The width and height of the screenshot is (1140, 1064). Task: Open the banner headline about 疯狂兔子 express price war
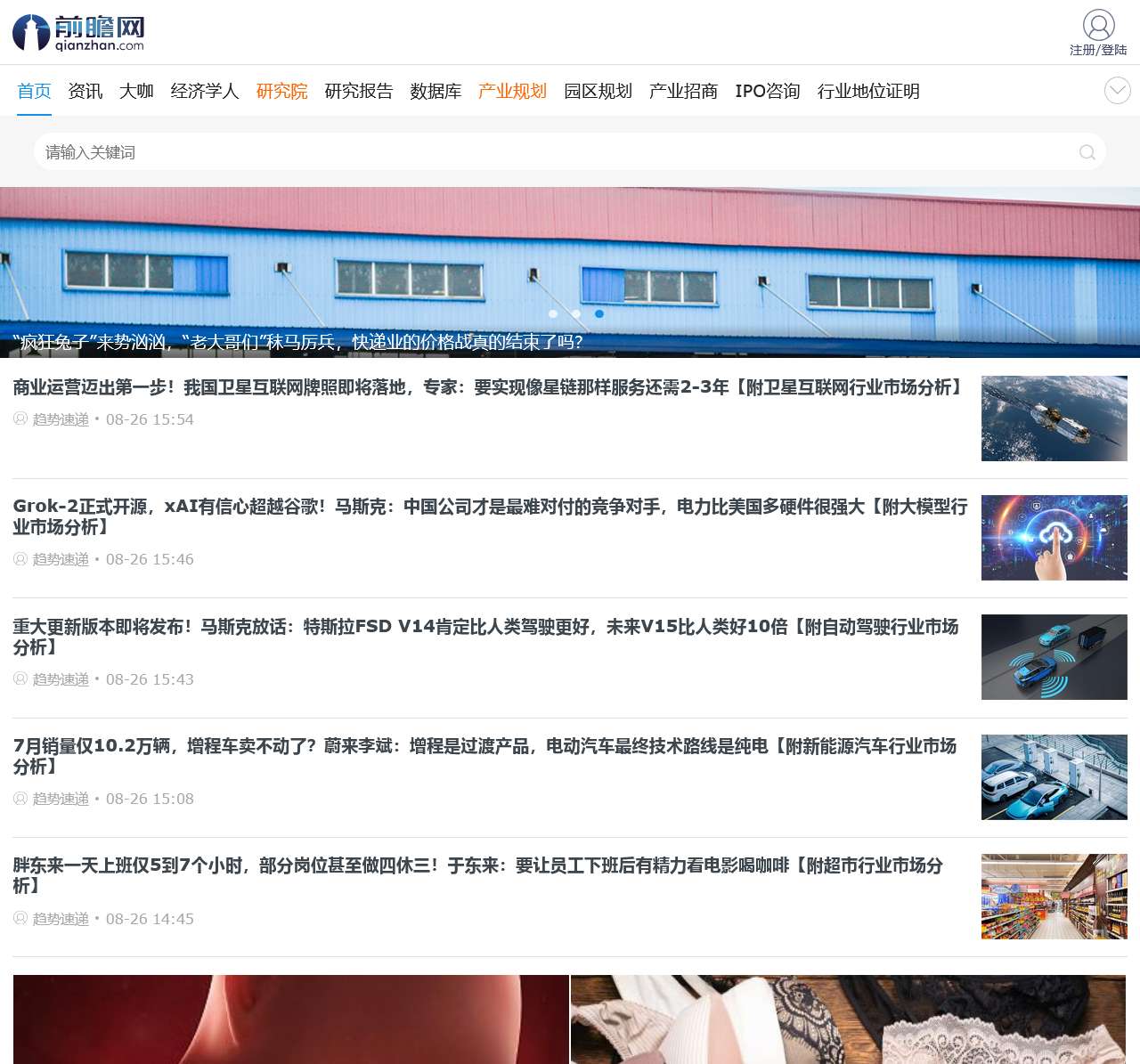point(297,342)
